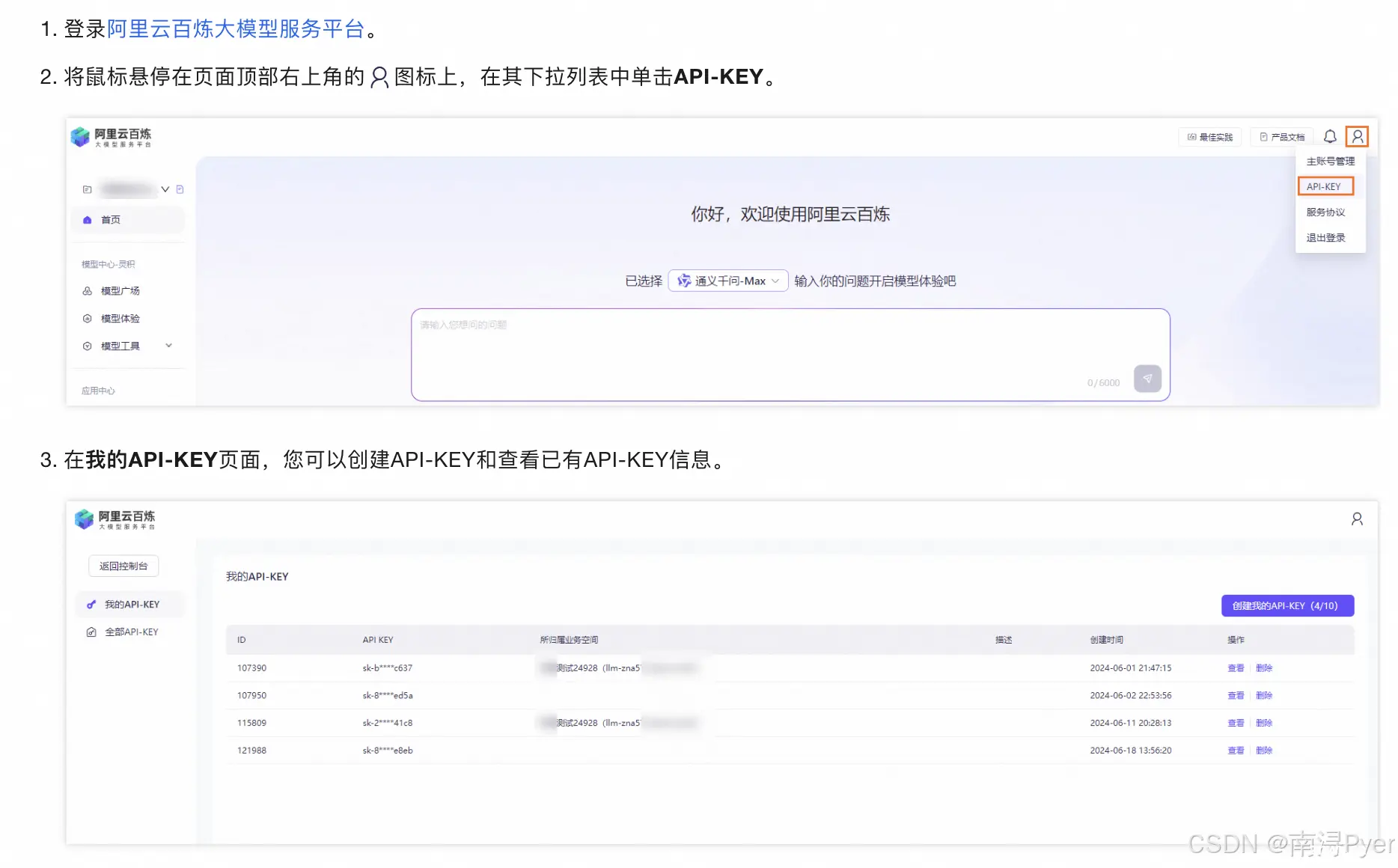Image resolution: width=1398 pixels, height=868 pixels.
Task: Click the document icon next to workspace selector
Action: pos(180,189)
